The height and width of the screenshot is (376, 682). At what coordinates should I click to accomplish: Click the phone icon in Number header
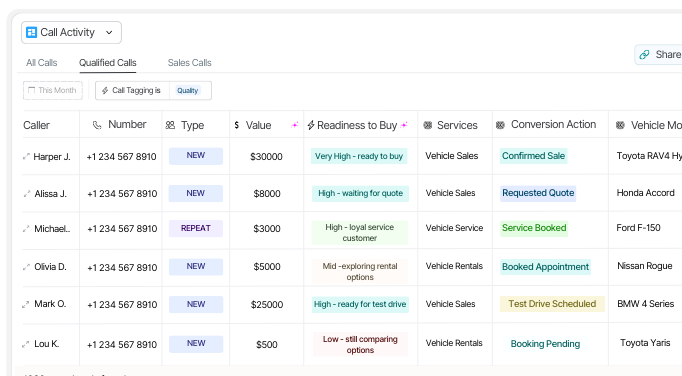97,125
